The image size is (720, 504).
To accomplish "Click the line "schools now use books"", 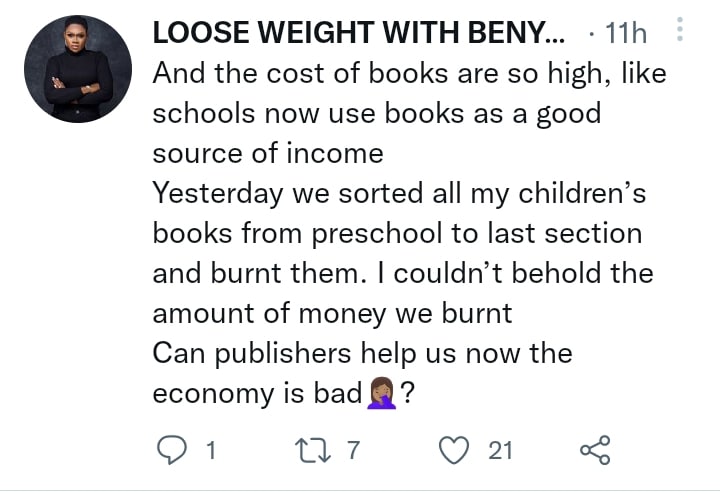I will (x=376, y=113).
